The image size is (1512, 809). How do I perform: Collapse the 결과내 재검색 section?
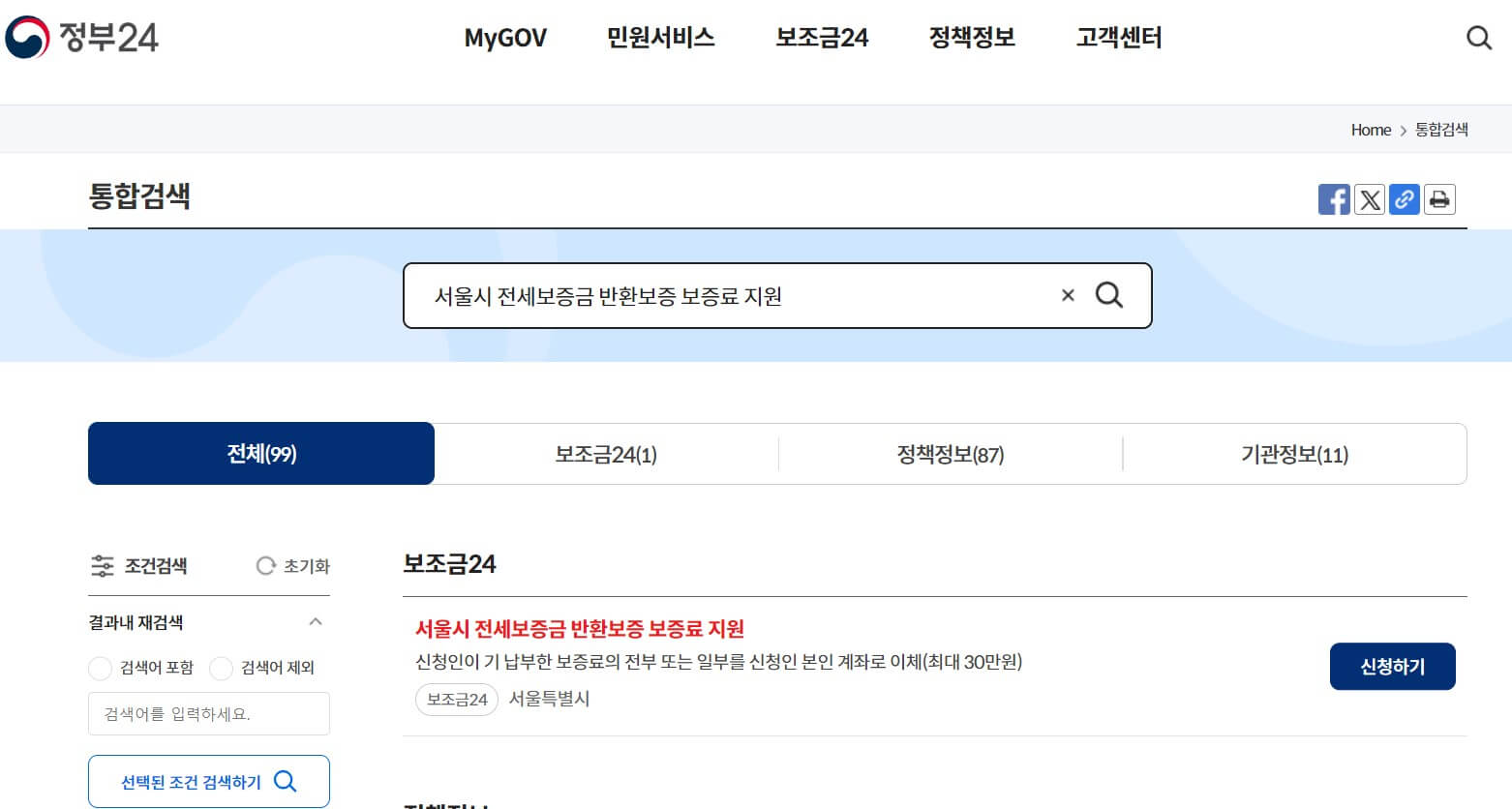[313, 621]
